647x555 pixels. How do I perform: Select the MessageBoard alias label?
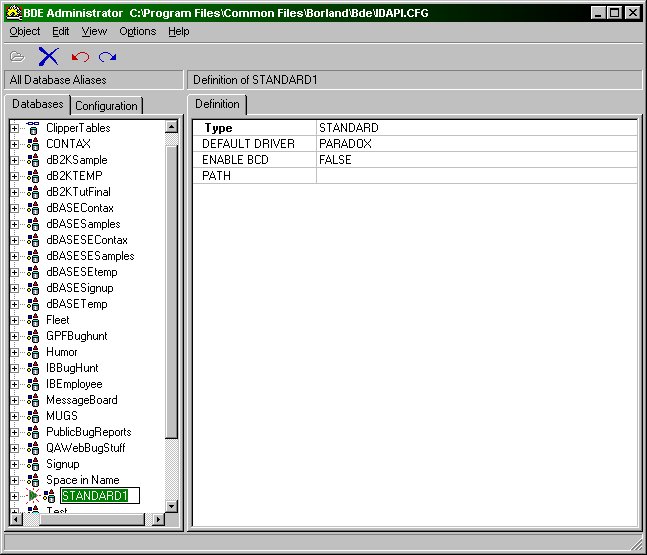pos(82,400)
